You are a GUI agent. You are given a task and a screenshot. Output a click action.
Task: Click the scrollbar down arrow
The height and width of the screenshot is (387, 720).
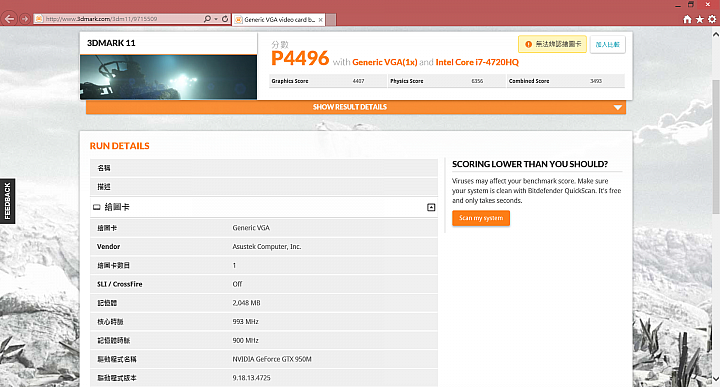click(715, 379)
